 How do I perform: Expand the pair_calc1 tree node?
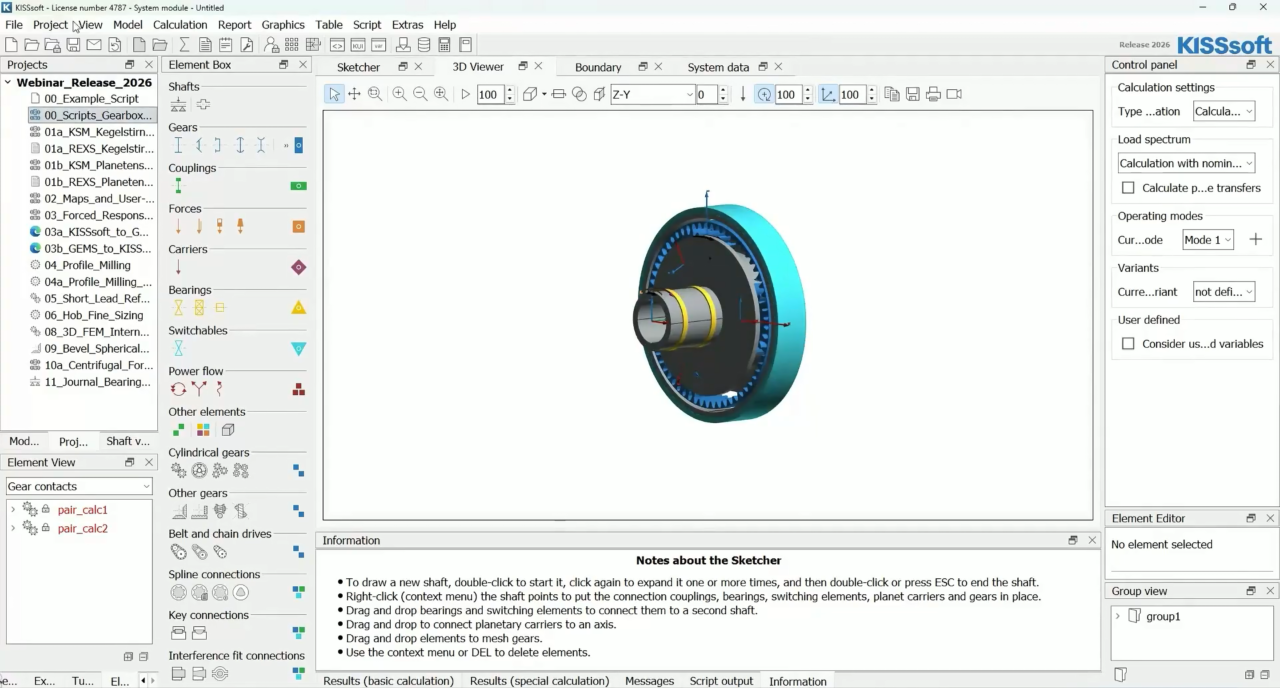pos(13,510)
